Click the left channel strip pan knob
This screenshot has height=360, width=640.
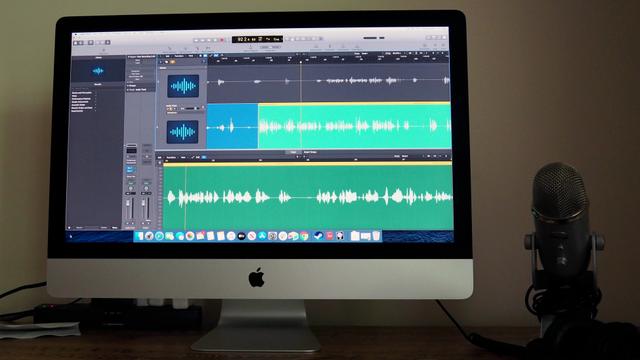click(x=131, y=188)
